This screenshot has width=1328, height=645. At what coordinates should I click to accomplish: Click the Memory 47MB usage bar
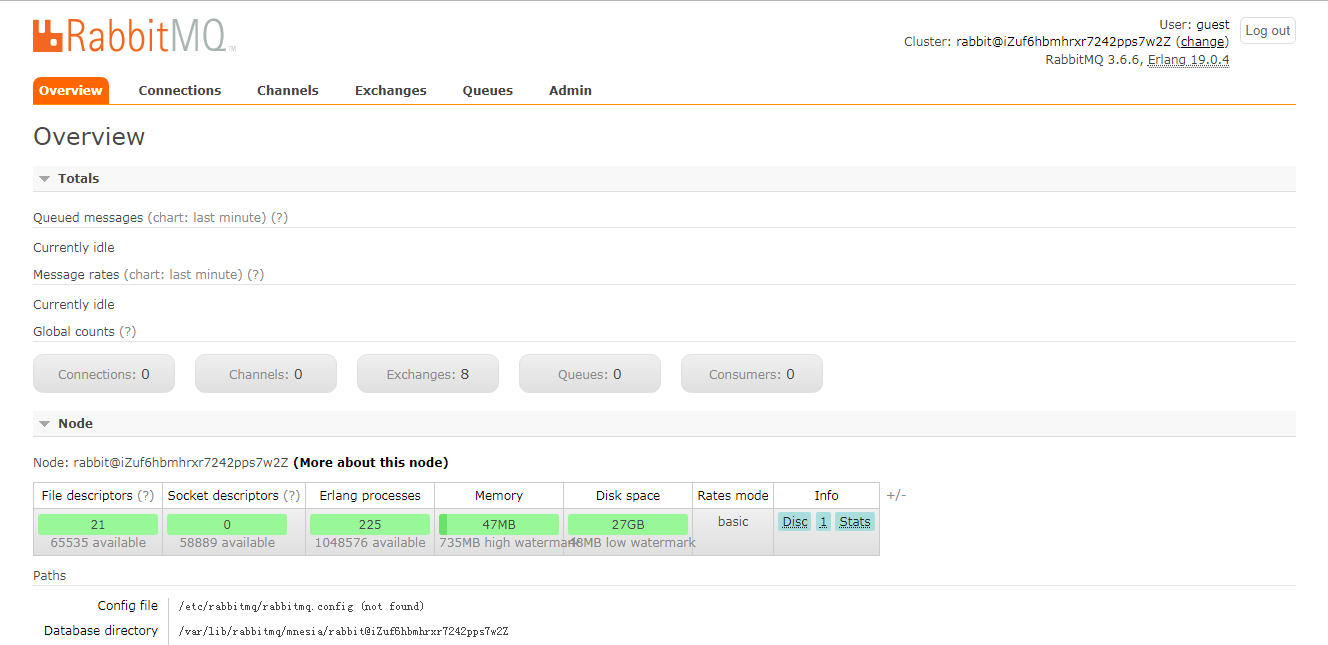(x=499, y=524)
